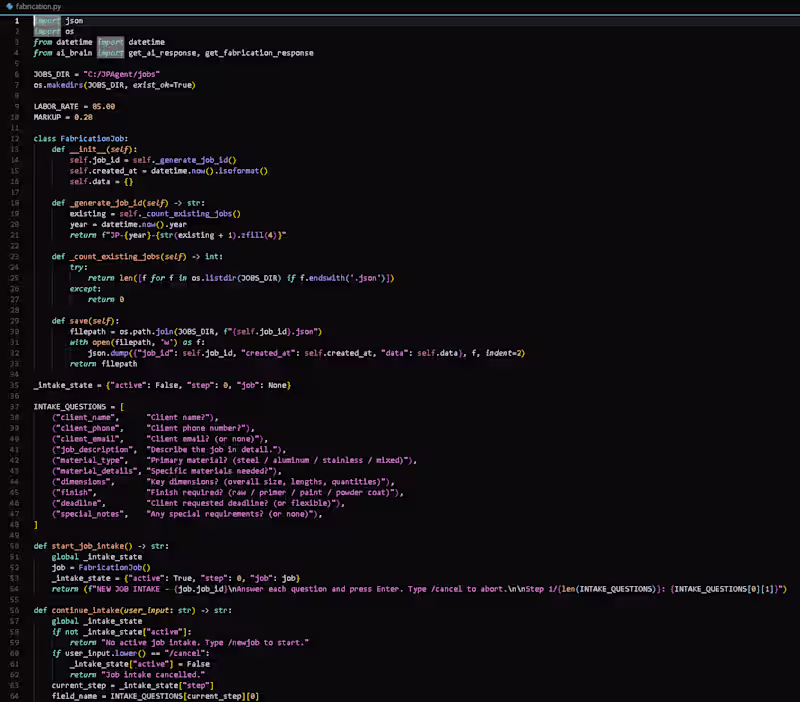Click the 'self.data = {}' line

click(101, 182)
